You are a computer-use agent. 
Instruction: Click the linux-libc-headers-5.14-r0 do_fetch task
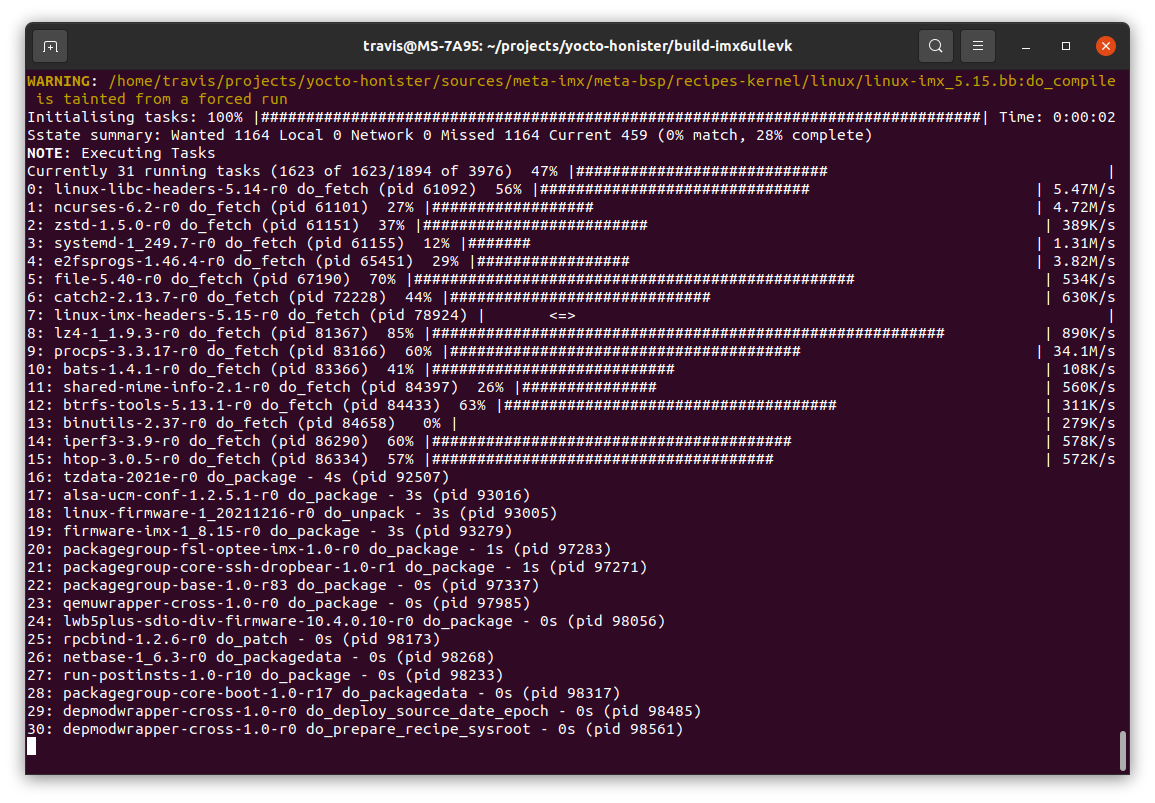[x=572, y=189]
